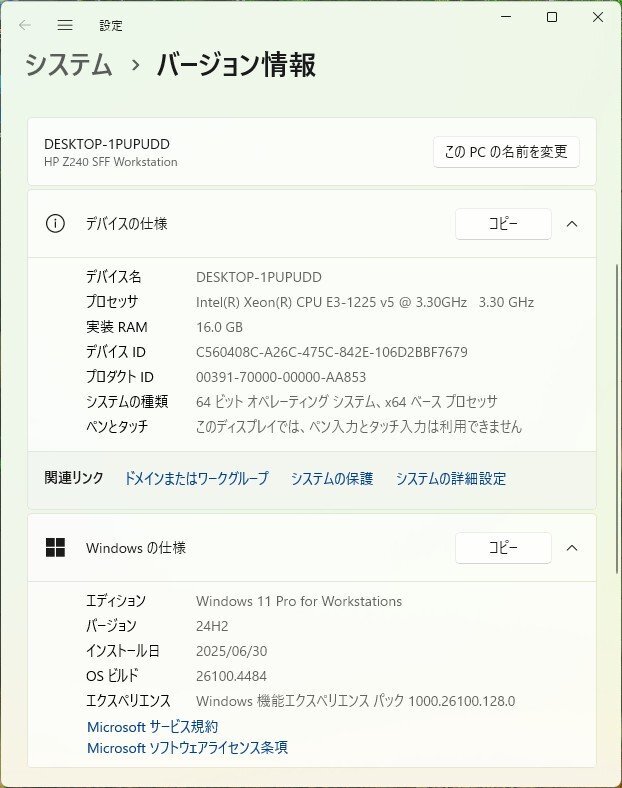
Task: Click この PC の名前を変更 button
Action: pos(506,152)
